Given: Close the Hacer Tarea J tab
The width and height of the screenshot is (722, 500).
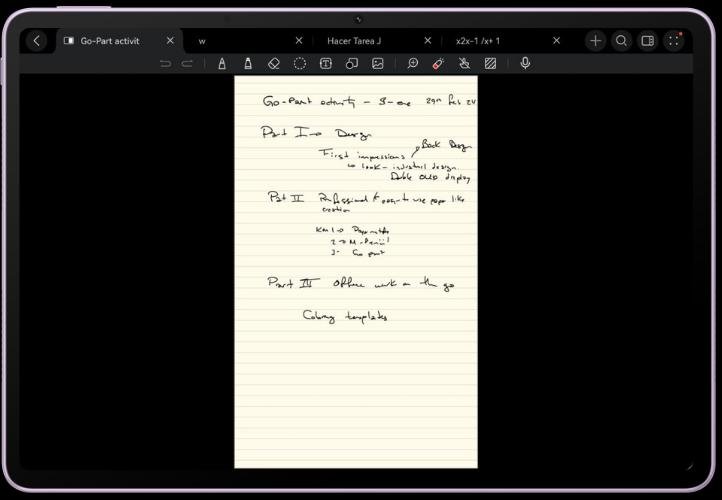Looking at the screenshot, I should [428, 41].
